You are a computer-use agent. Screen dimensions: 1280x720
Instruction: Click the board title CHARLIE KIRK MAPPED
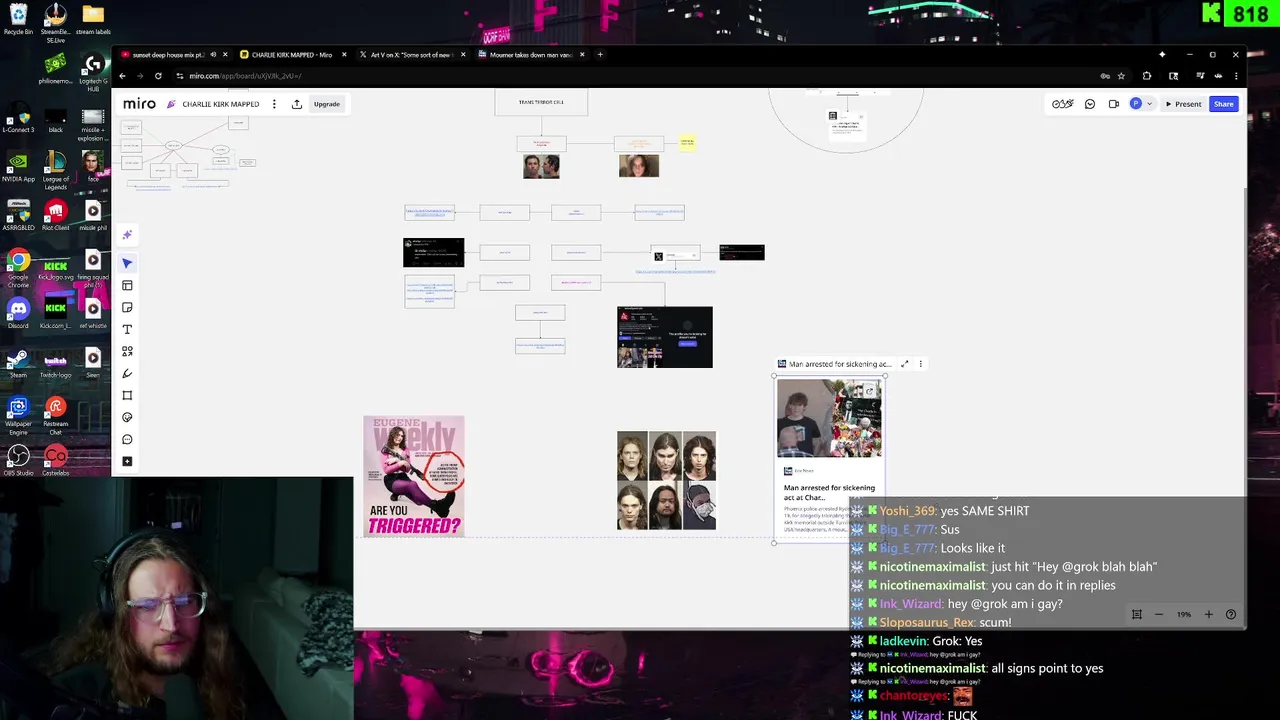click(221, 104)
